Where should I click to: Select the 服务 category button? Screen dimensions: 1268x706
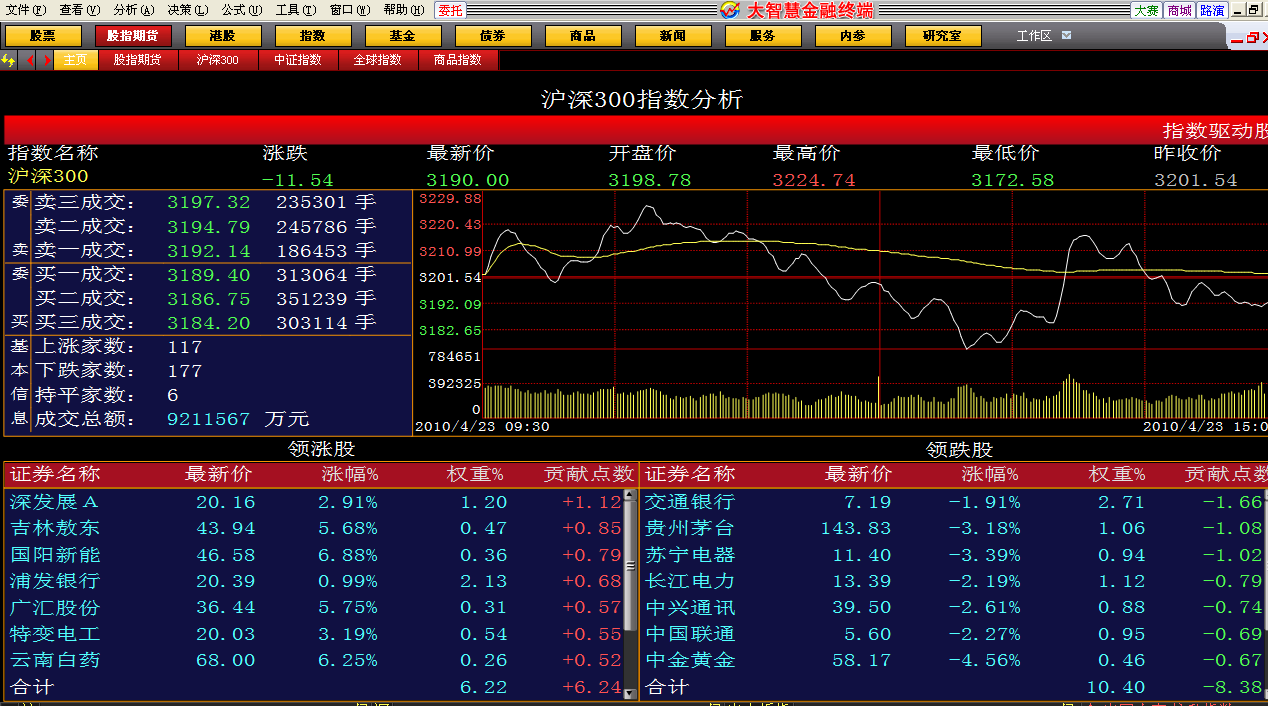point(763,36)
